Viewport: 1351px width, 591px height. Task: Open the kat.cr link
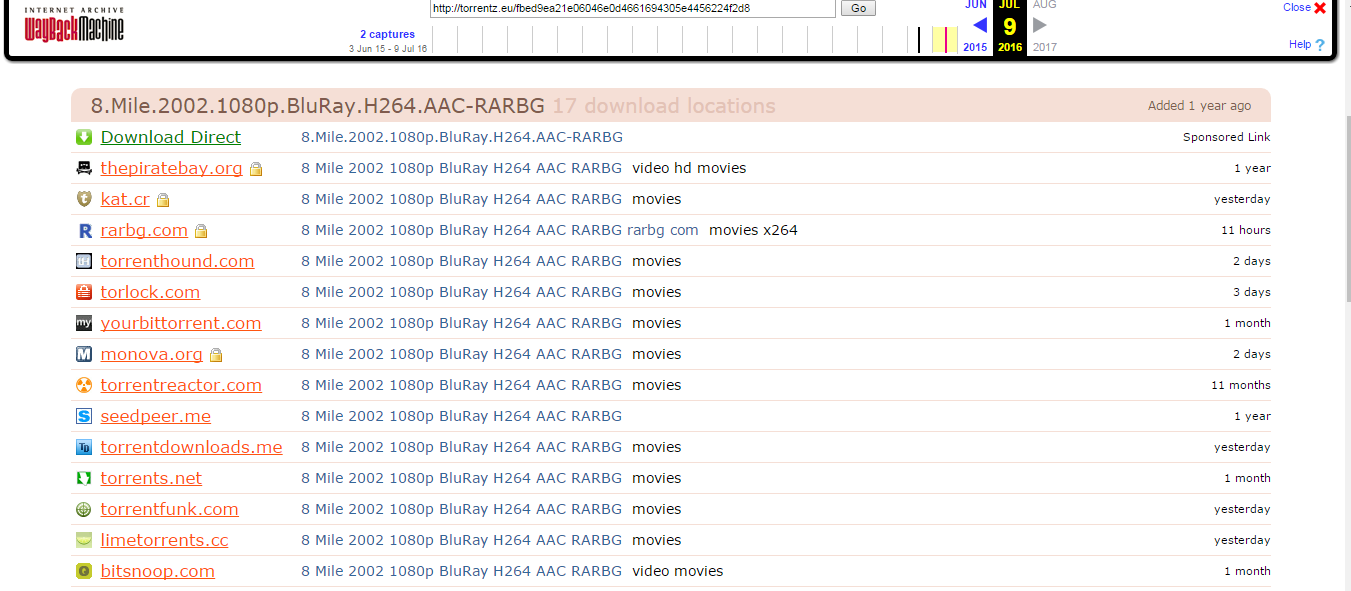pyautogui.click(x=125, y=199)
